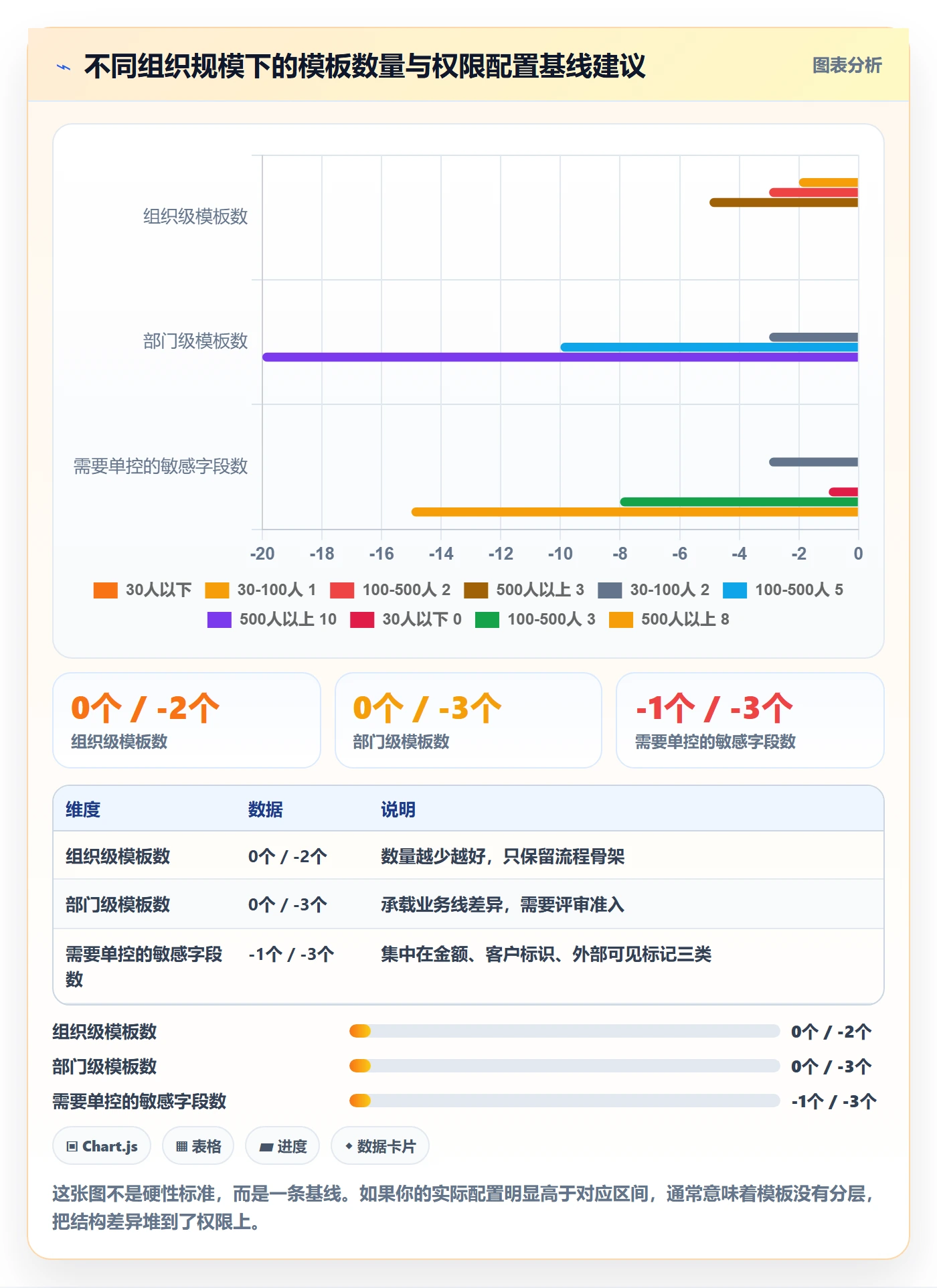
Task: Click the brown bar in the 组织级模板数 group
Action: point(784,202)
